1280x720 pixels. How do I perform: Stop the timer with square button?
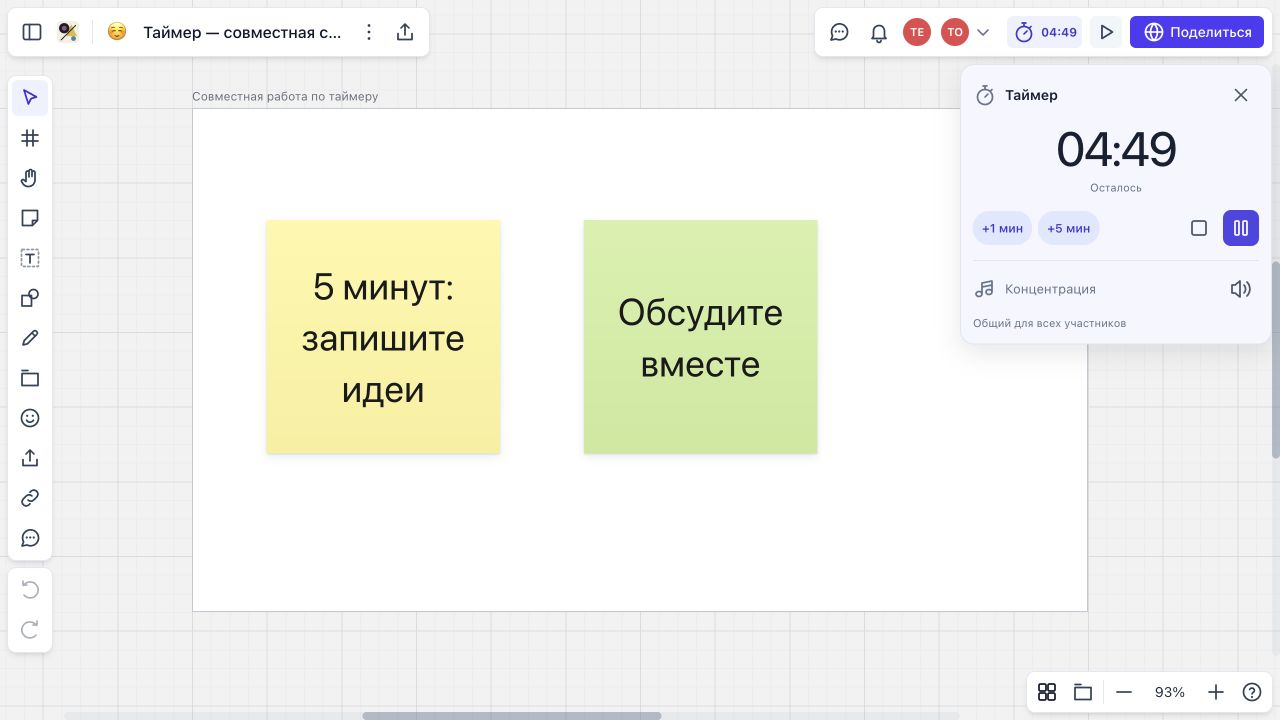[1199, 228]
